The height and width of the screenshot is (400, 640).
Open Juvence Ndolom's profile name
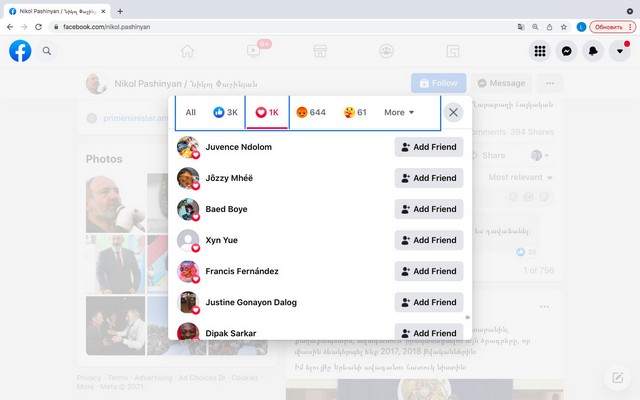click(238, 147)
